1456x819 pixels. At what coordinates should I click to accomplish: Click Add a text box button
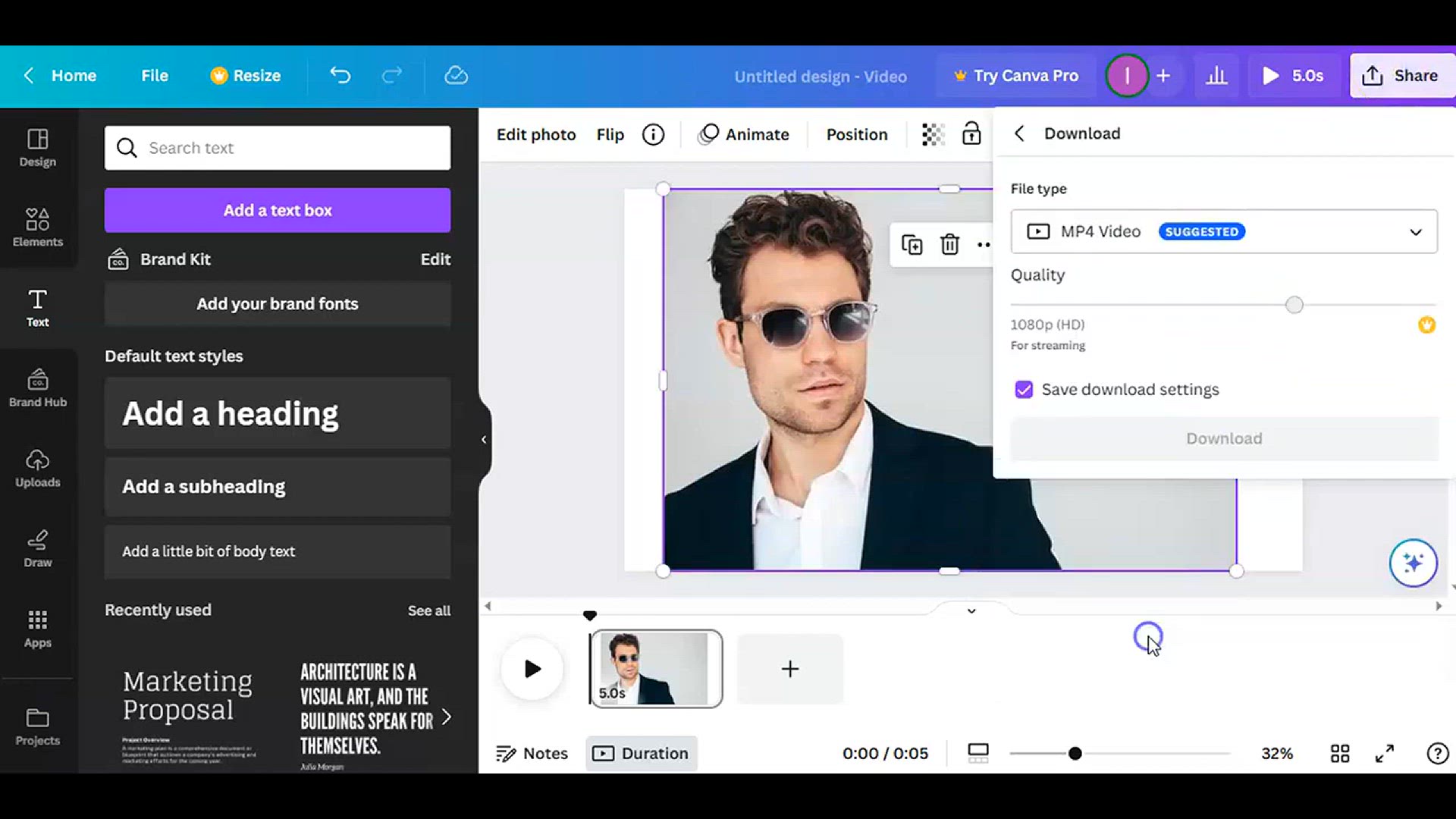(x=278, y=210)
